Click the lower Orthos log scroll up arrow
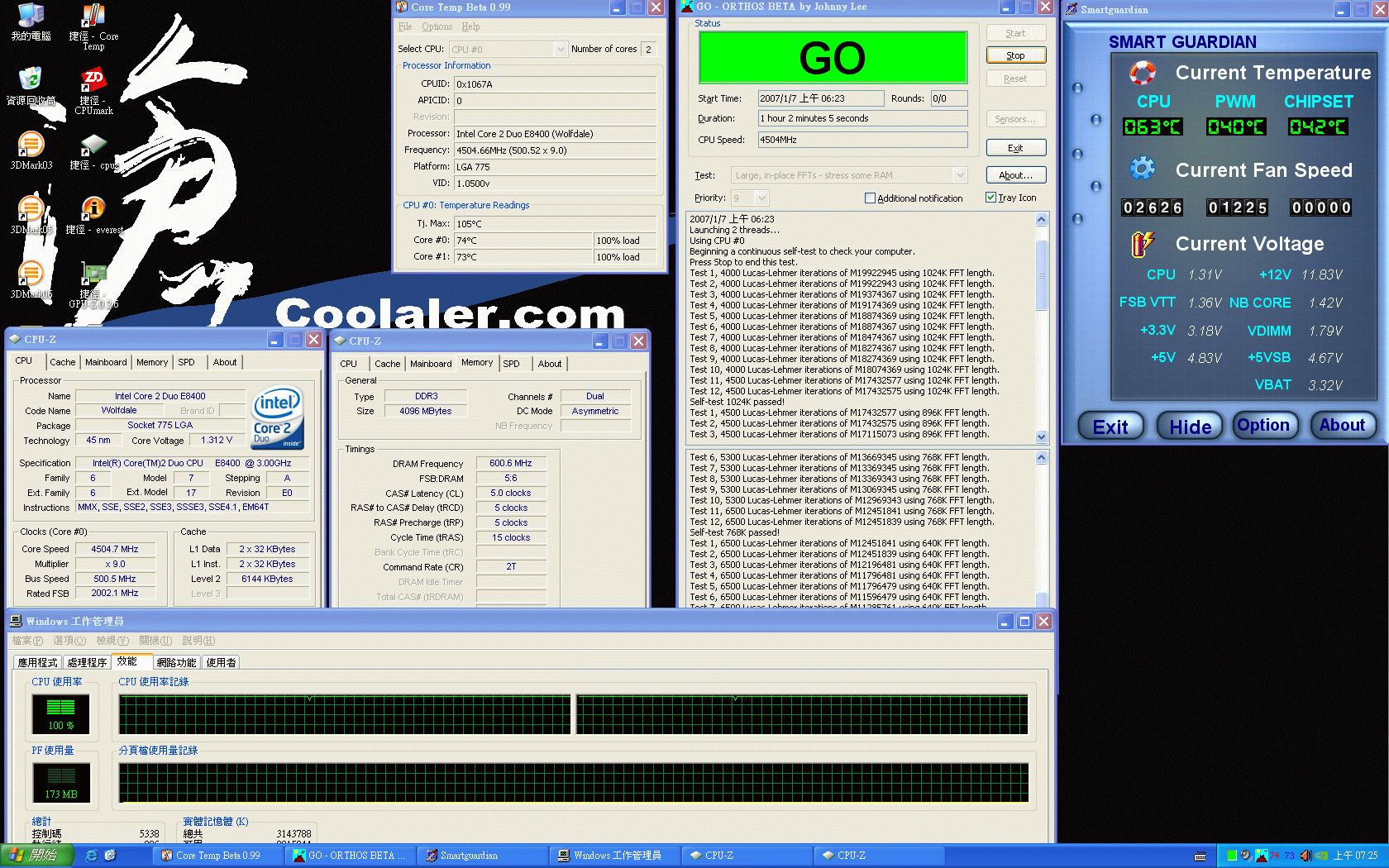 (1042, 458)
